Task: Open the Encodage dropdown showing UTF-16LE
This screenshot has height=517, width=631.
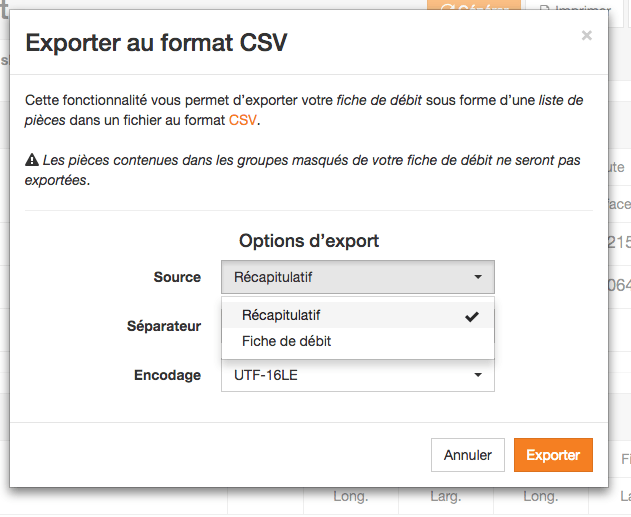Action: point(358,375)
